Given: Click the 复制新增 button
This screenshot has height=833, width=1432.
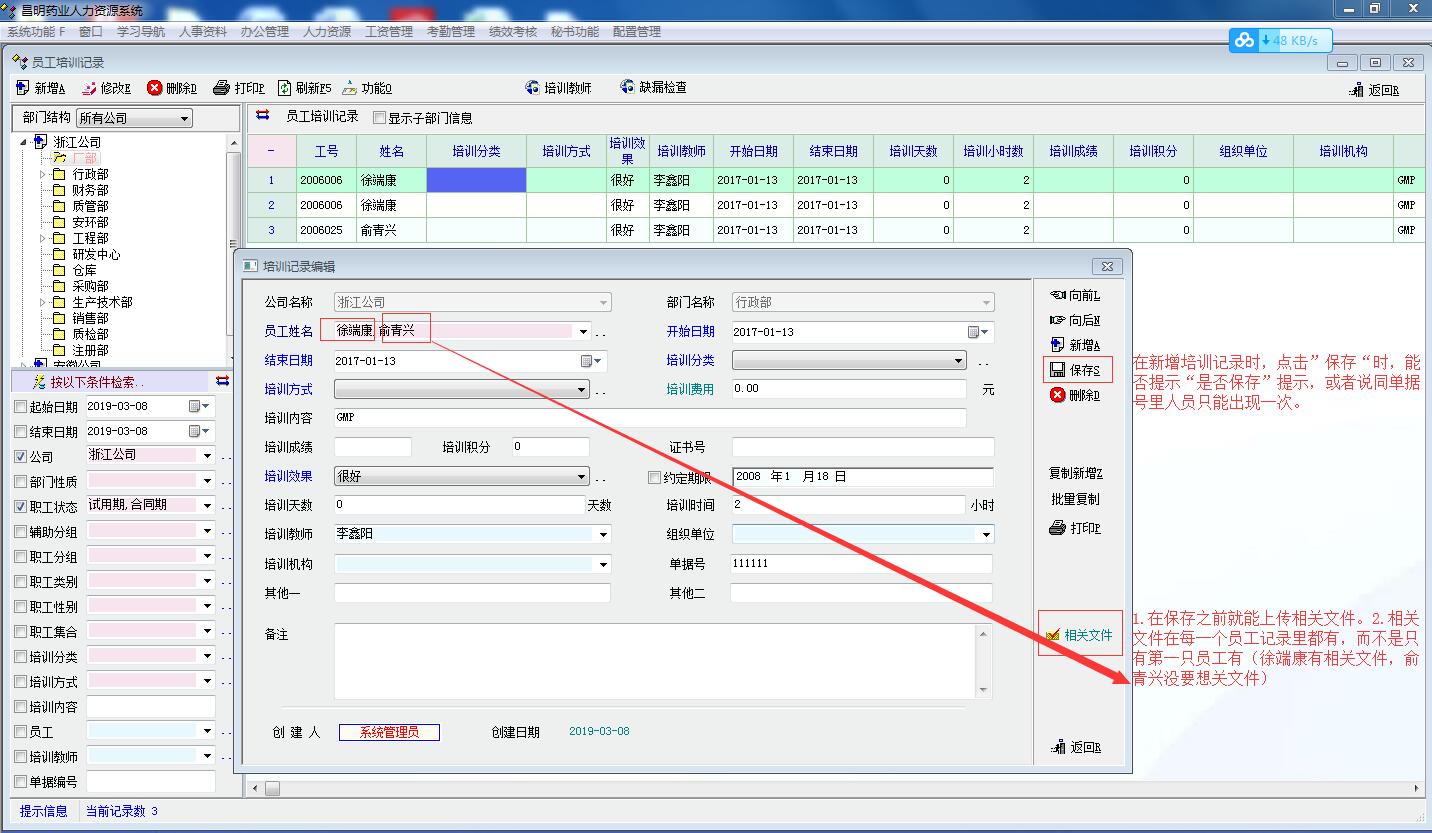Looking at the screenshot, I should [x=1075, y=473].
